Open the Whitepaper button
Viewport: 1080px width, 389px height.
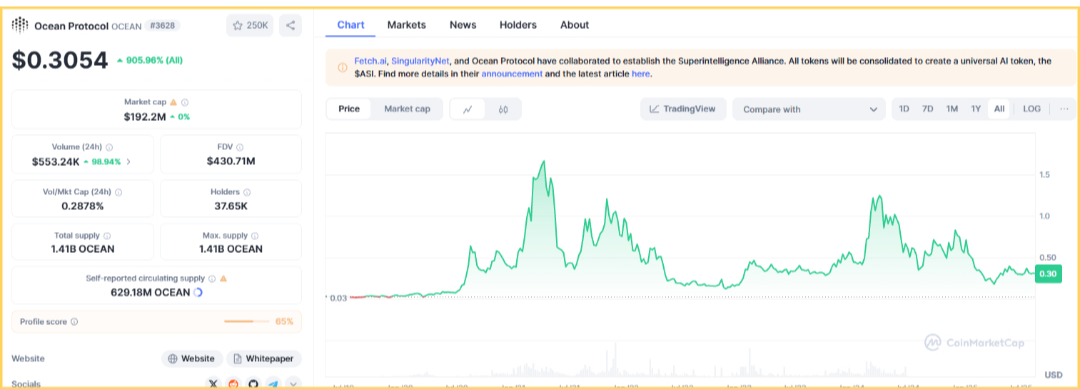pos(264,359)
